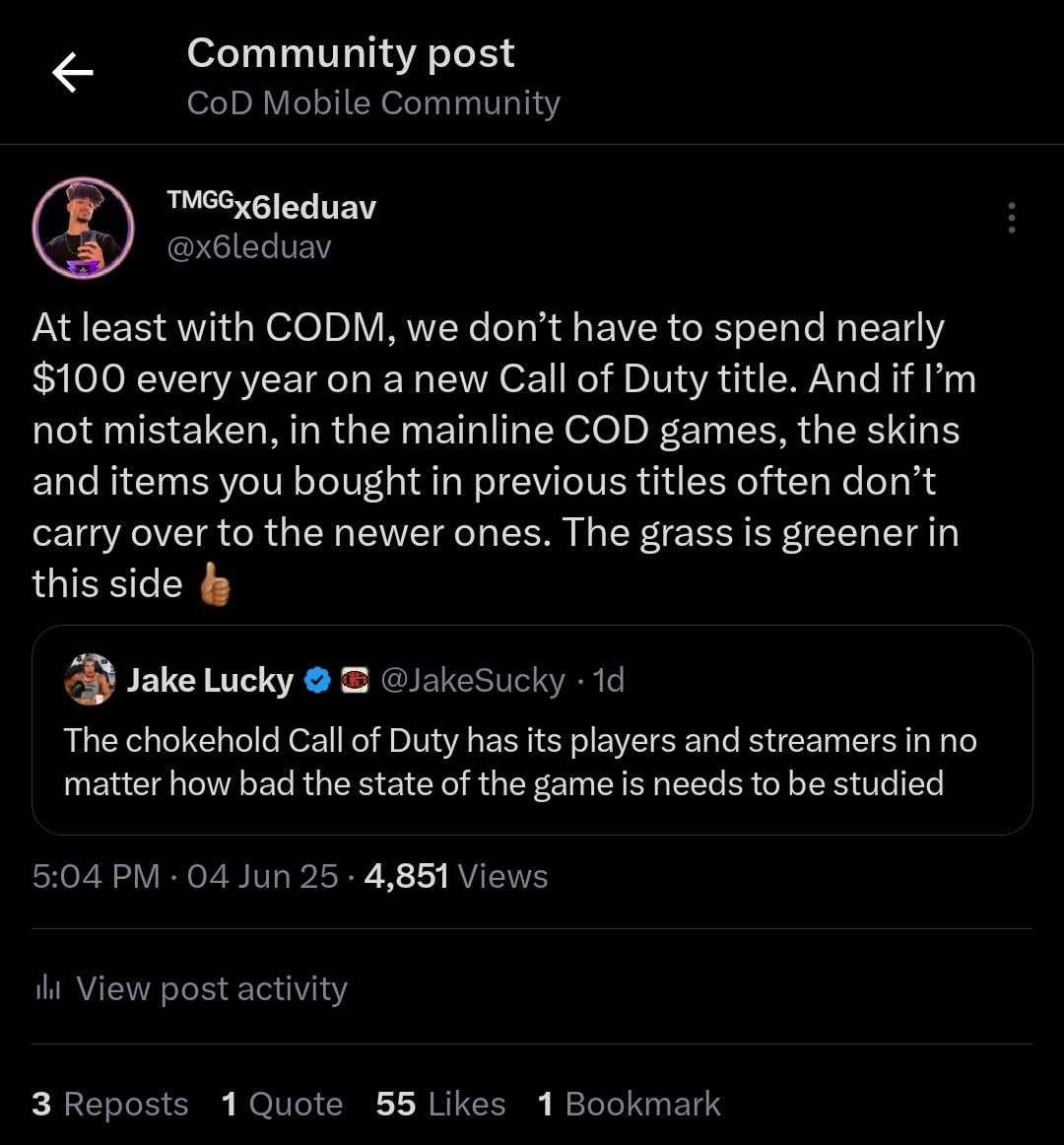Click the TMGGx6leduav display name
Image resolution: width=1064 pixels, height=1145 pixels.
[271, 206]
